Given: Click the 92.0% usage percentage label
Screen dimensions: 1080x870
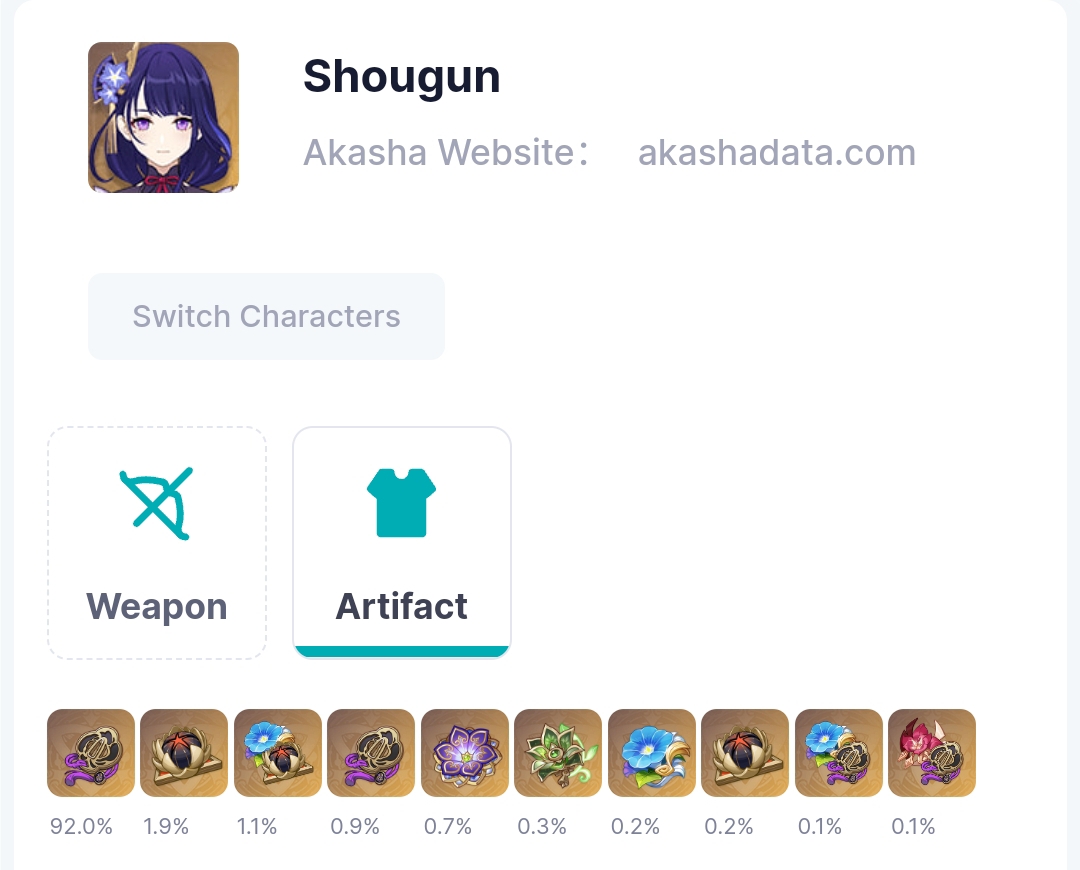Looking at the screenshot, I should [x=81, y=826].
